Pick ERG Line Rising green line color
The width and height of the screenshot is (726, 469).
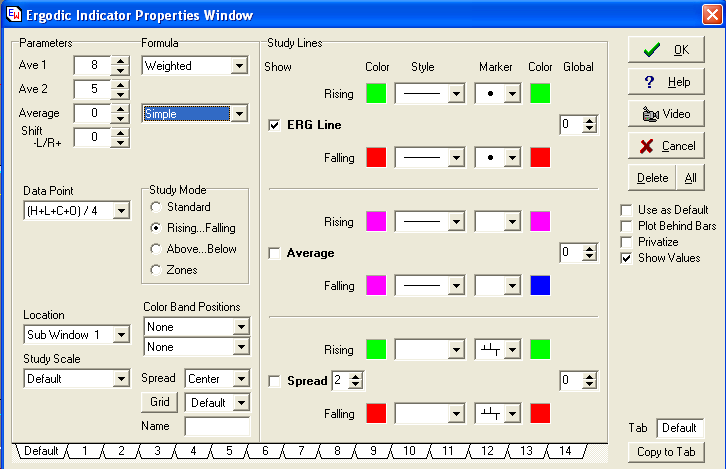pos(376,94)
